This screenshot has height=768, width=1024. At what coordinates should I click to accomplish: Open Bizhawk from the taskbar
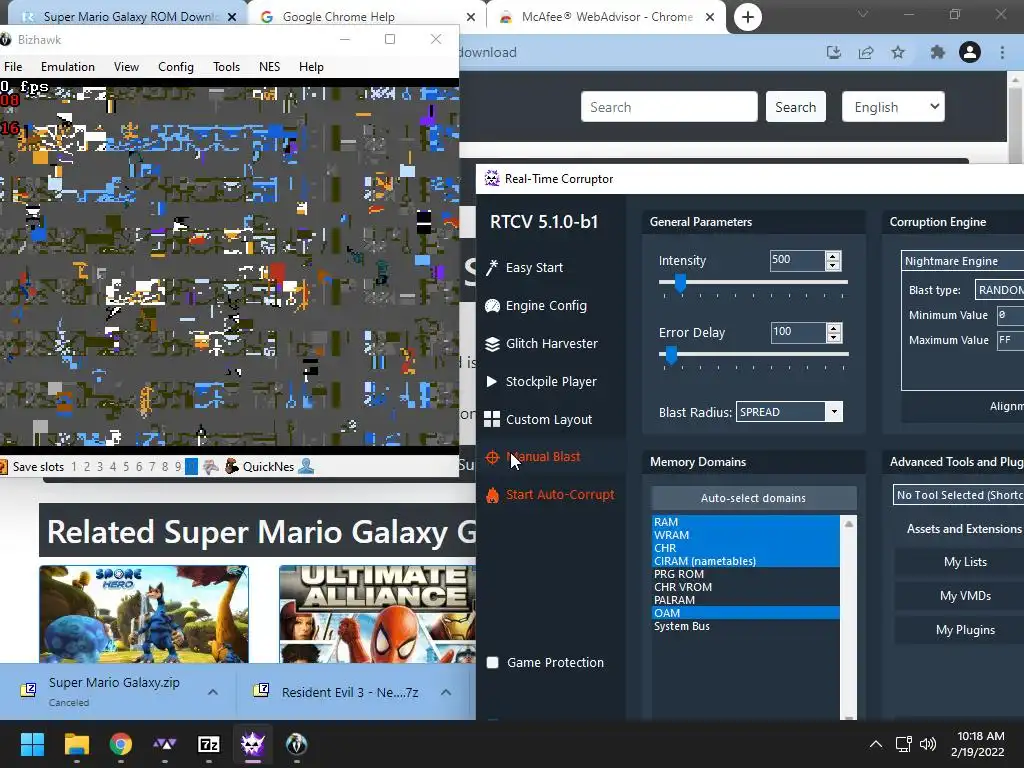296,744
